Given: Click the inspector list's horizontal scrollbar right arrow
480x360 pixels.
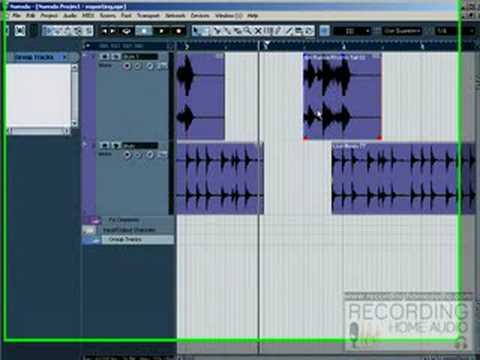Looking at the screenshot, I should tap(67, 131).
